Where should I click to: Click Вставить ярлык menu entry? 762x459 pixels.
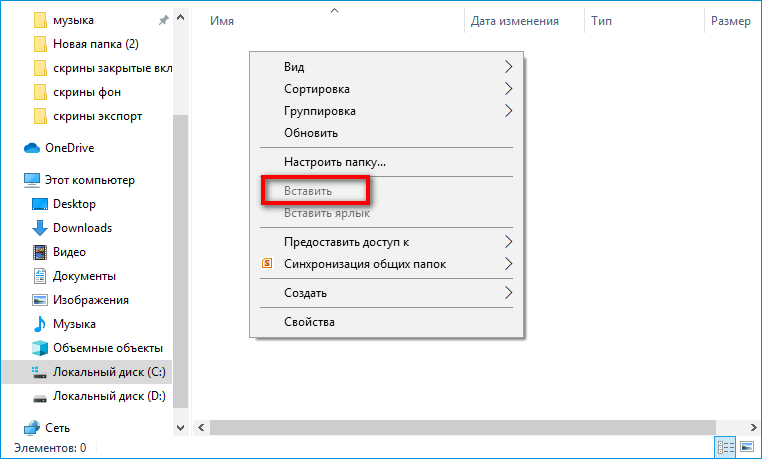pos(386,213)
